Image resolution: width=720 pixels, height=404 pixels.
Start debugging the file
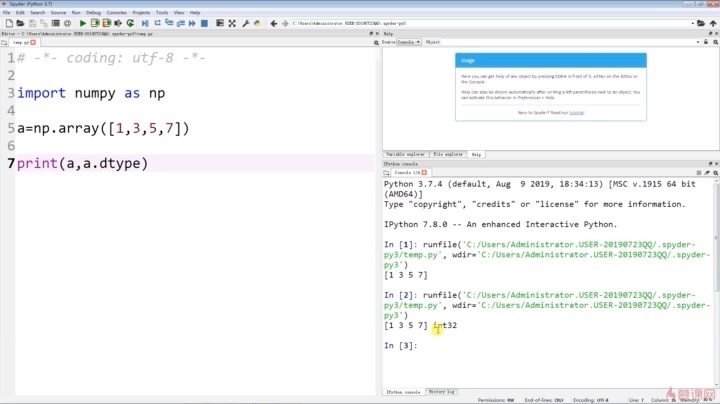145,23
